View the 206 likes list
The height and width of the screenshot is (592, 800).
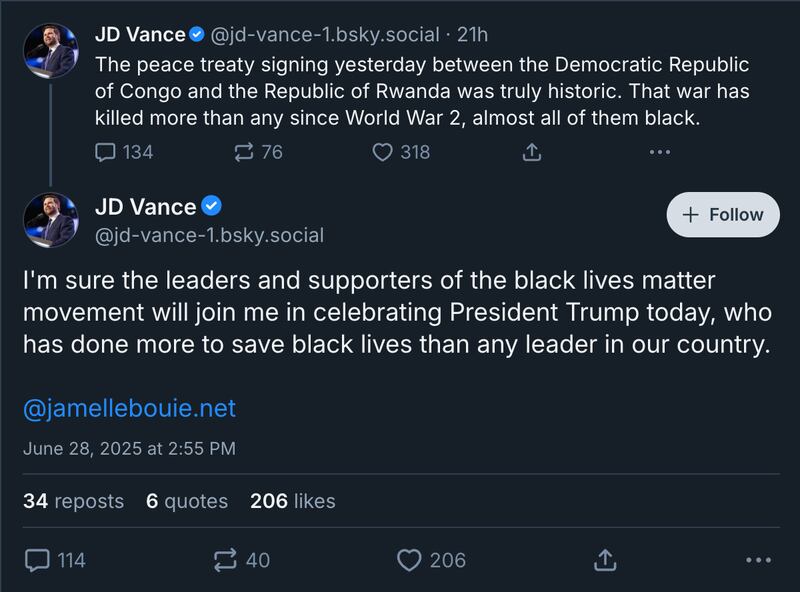point(292,501)
